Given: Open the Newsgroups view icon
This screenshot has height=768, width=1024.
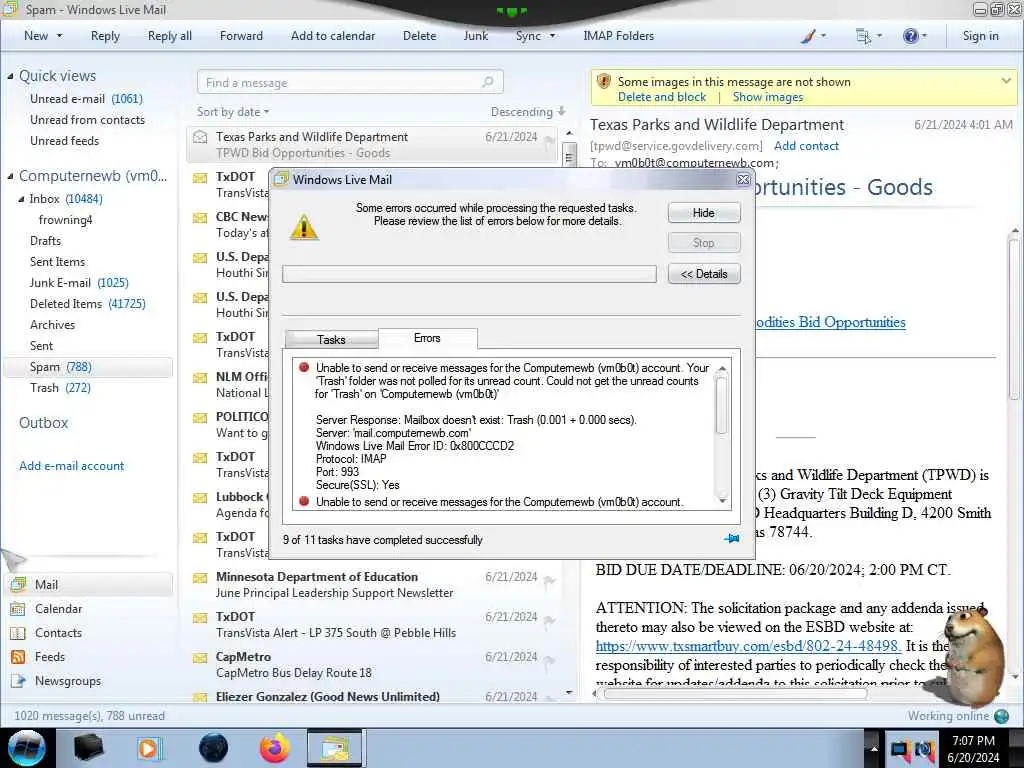Looking at the screenshot, I should [18, 681].
